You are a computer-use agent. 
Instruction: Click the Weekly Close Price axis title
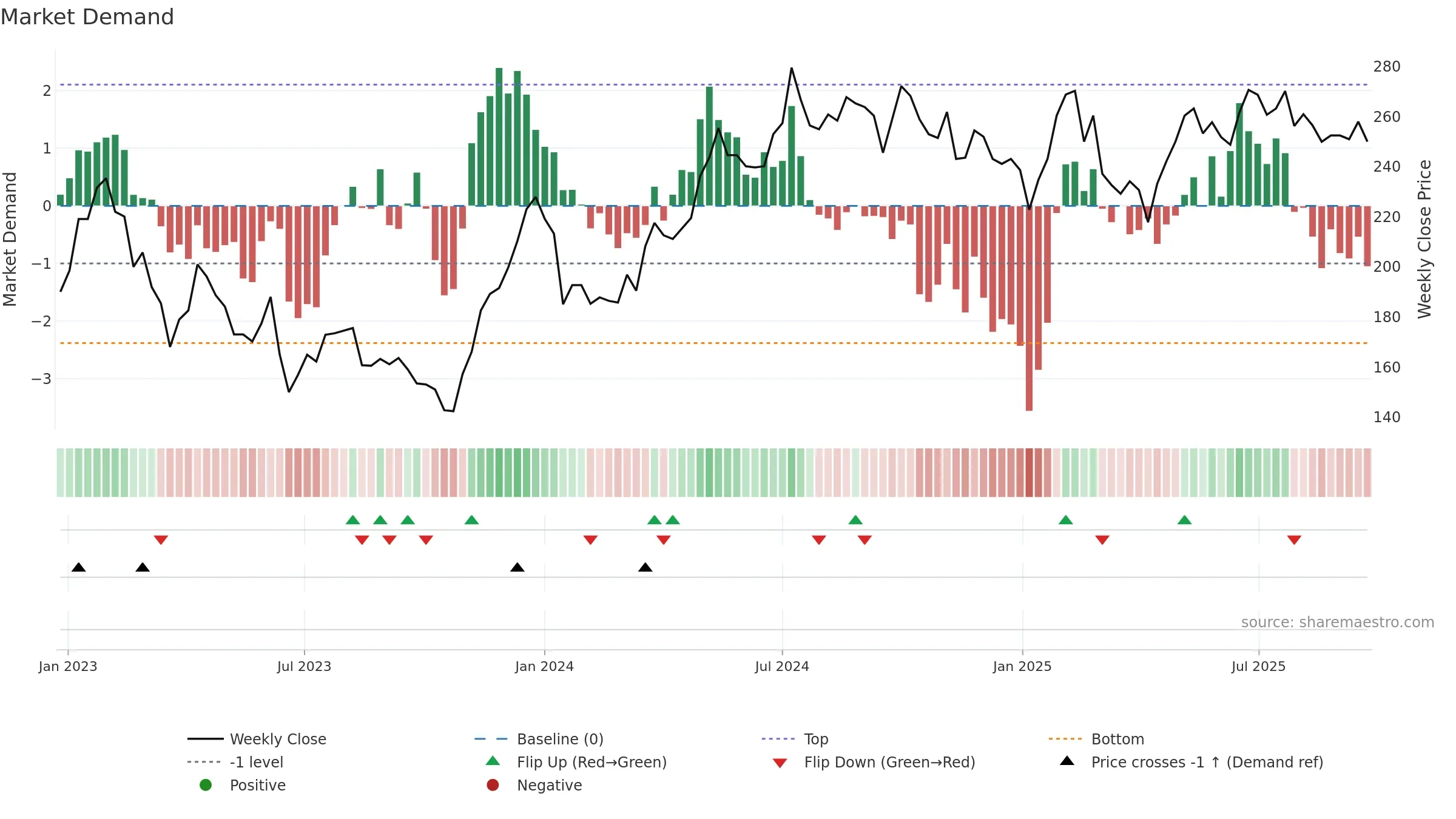pyautogui.click(x=1424, y=239)
